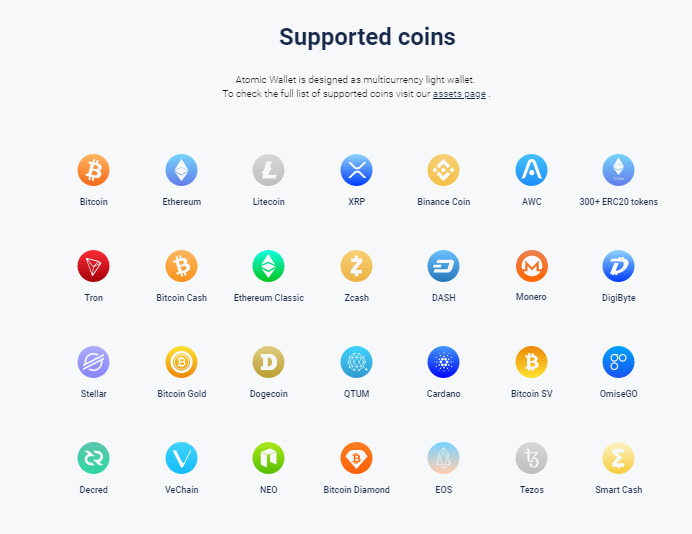692x534 pixels.
Task: Click the Bitcoin coin icon
Action: (94, 170)
